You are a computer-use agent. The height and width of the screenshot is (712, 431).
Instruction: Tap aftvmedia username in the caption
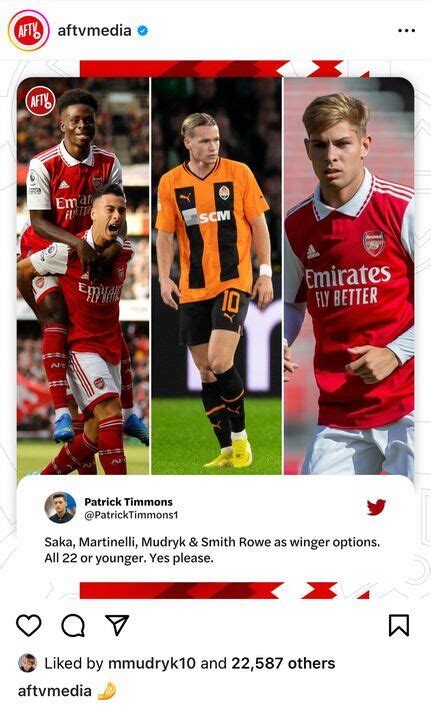pyautogui.click(x=54, y=691)
